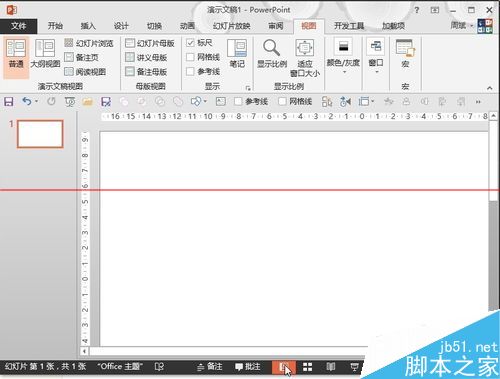The width and height of the screenshot is (500, 379).
Task: Click the reading view icon in status bar
Action: 330,367
